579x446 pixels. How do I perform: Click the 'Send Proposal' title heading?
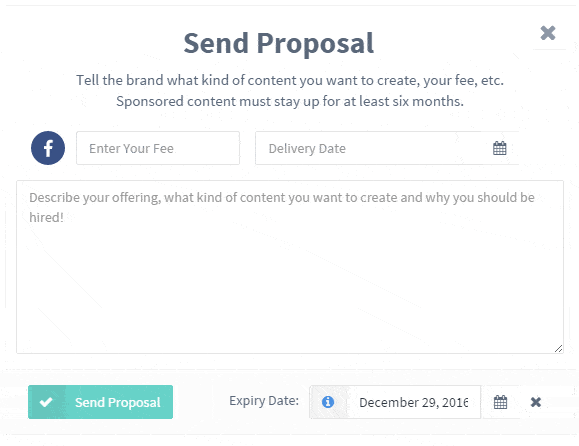pyautogui.click(x=279, y=43)
